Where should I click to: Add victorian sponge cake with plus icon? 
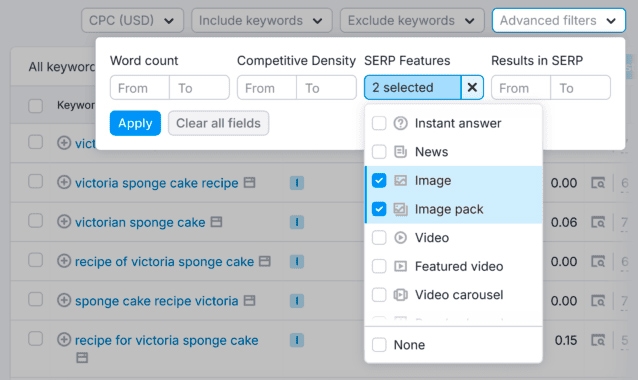pos(64,222)
